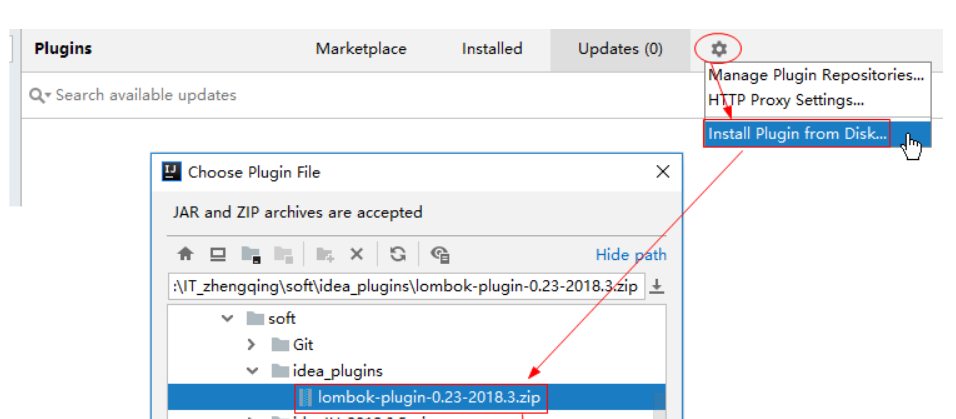Collapse the idea_plugins folder
The image size is (956, 419).
point(252,371)
